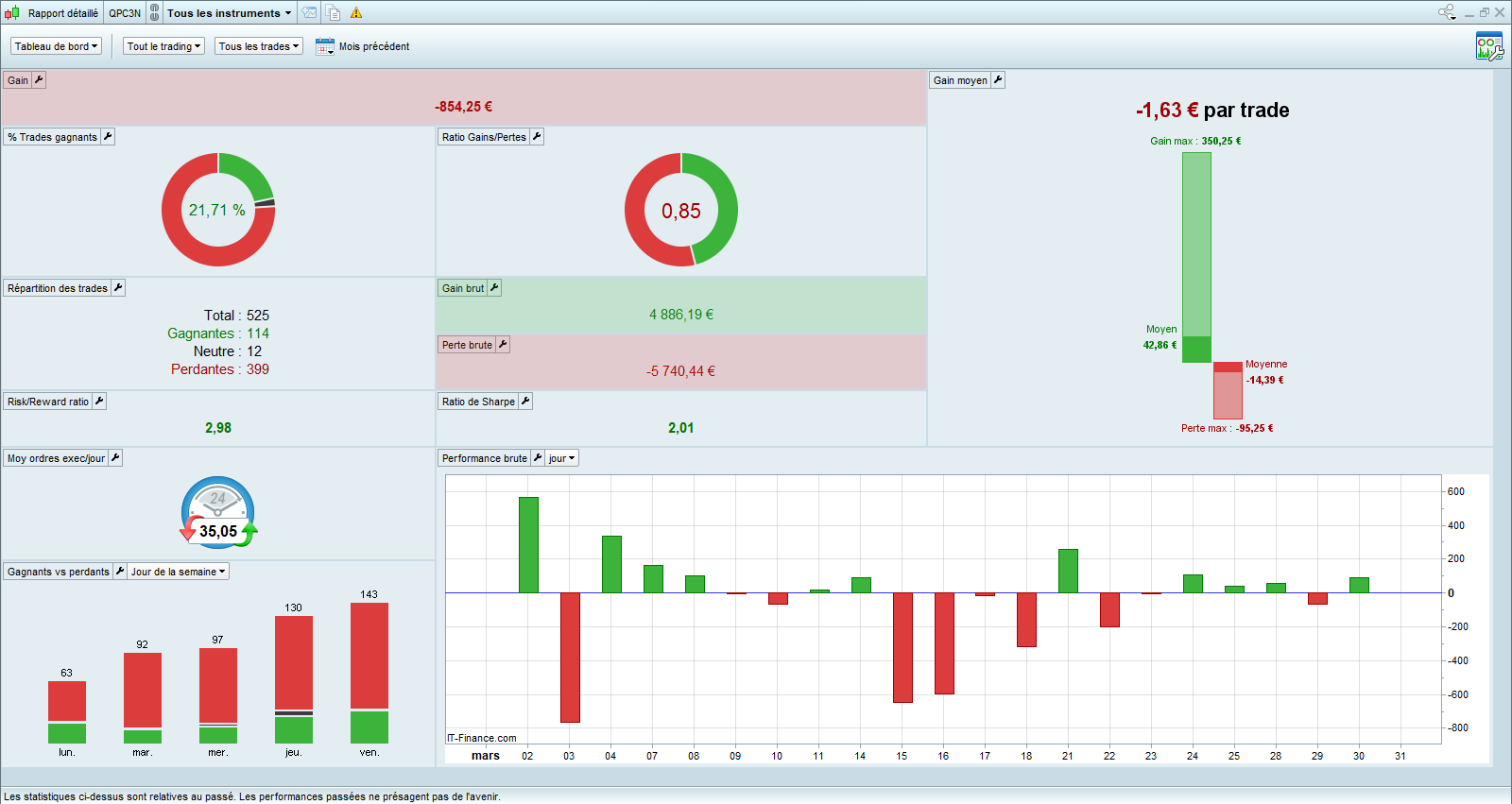Click the -854,25 € gain value
The height and width of the screenshot is (804, 1512).
point(463,107)
